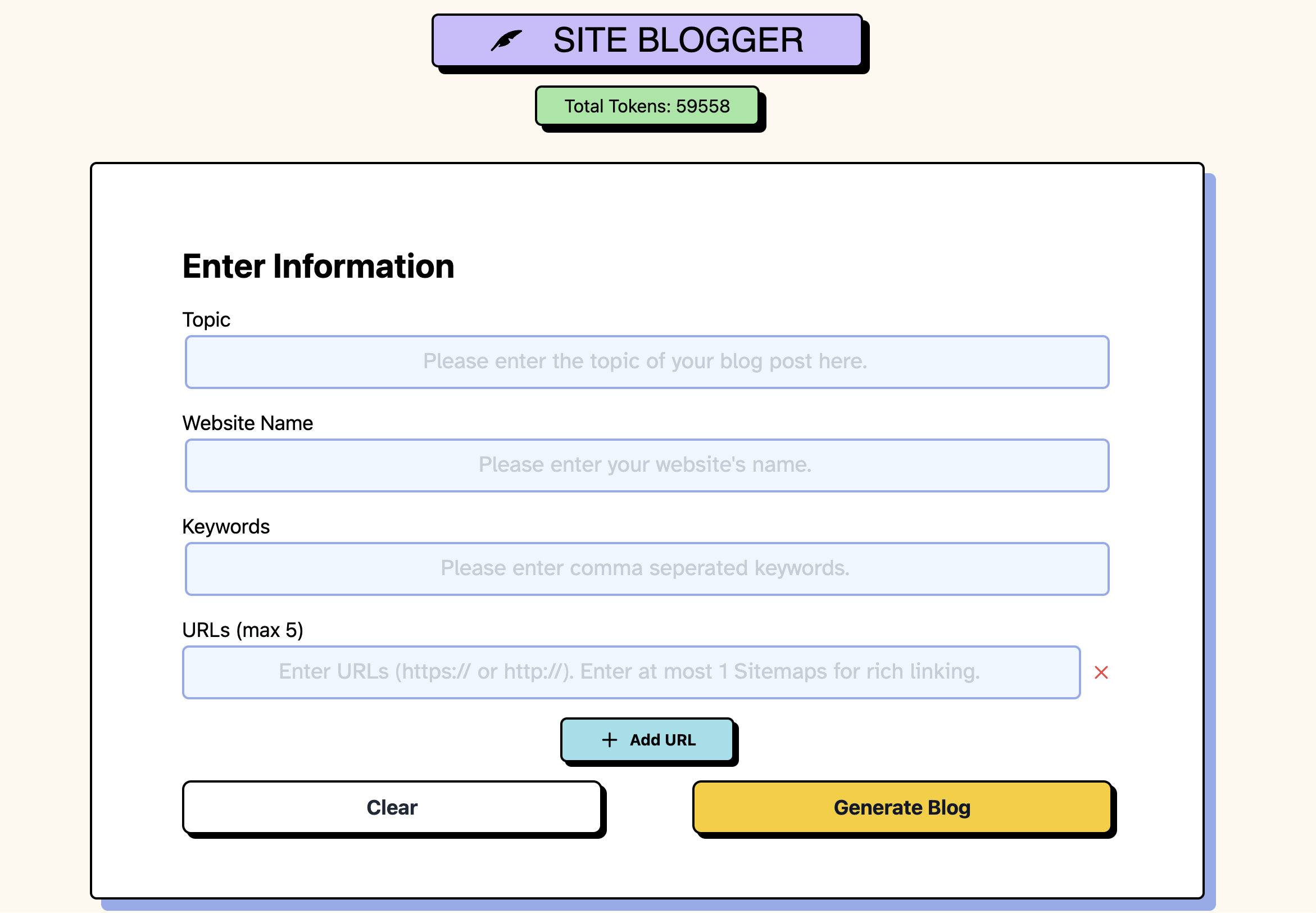Click the SITE BLOGGER title banner
Viewport: 1316px width, 913px height.
tap(647, 40)
